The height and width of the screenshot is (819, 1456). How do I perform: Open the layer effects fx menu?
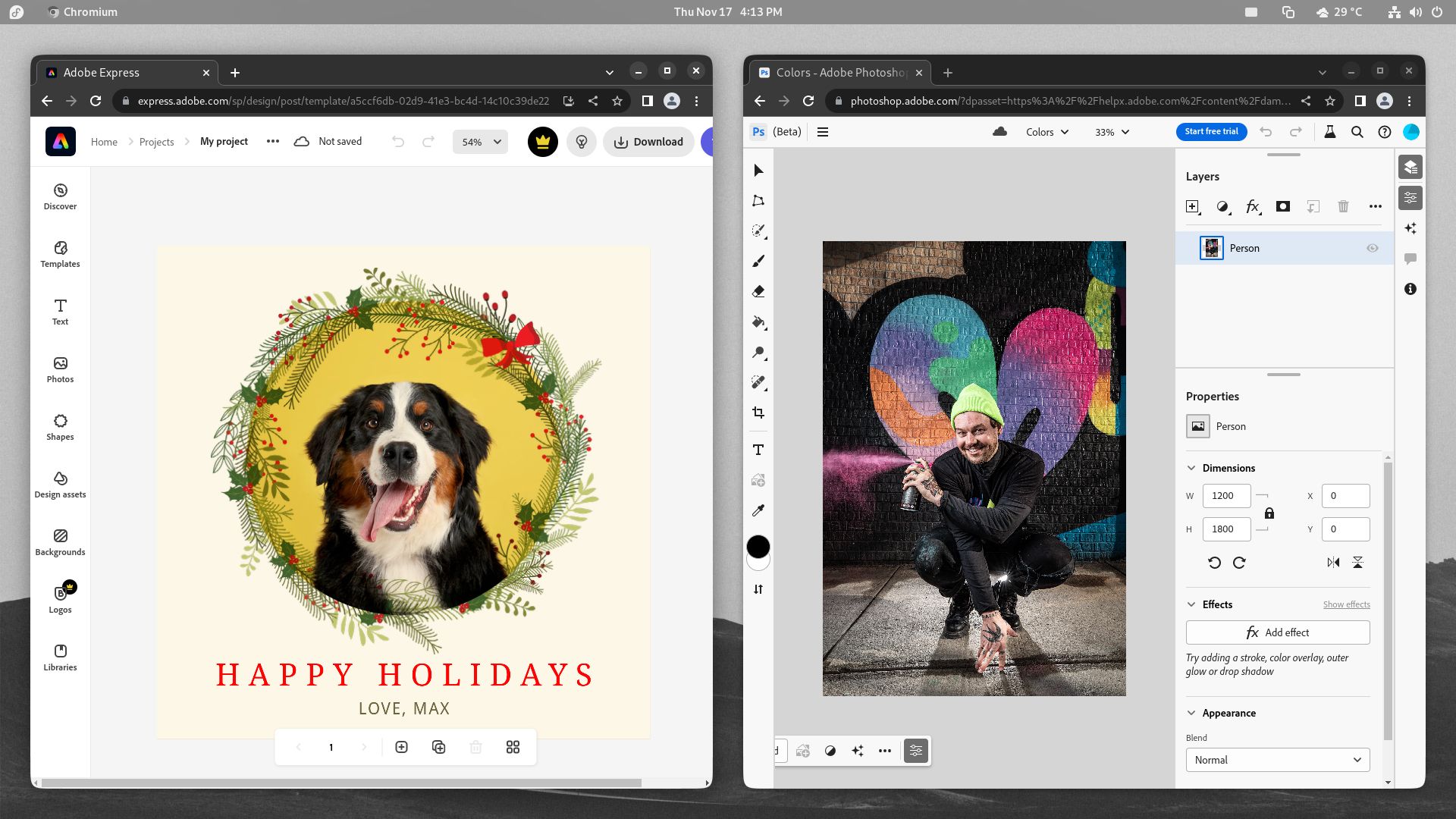[x=1253, y=206]
